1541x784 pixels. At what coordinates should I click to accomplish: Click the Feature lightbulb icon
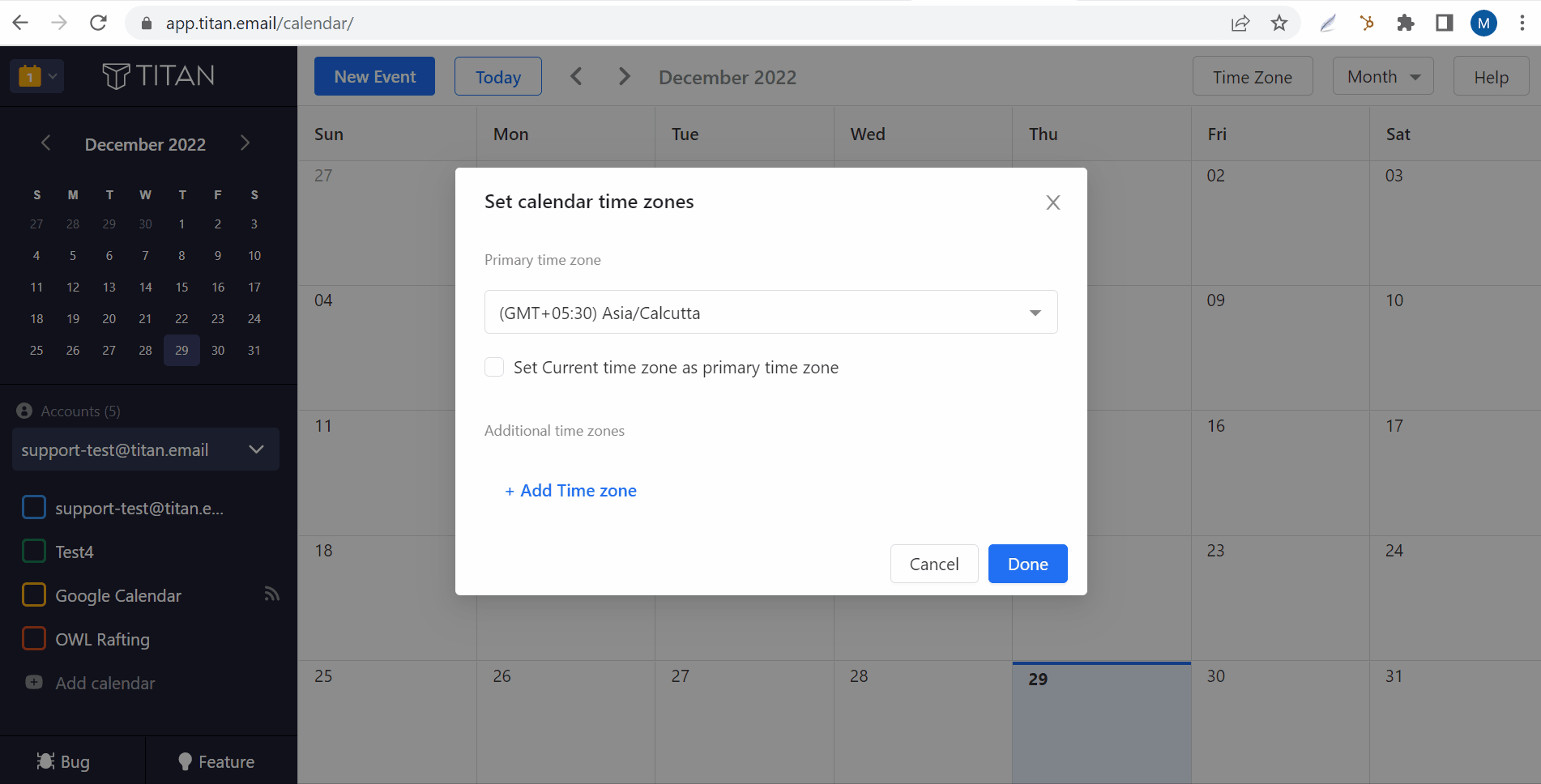point(185,761)
